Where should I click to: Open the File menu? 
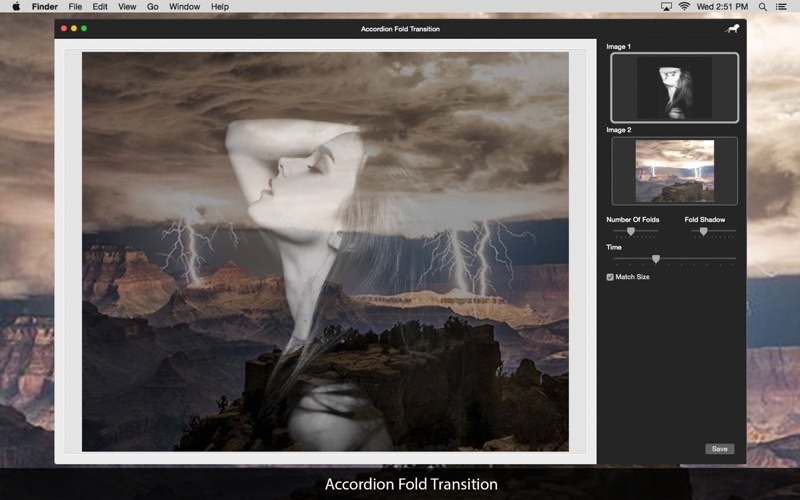[x=75, y=7]
